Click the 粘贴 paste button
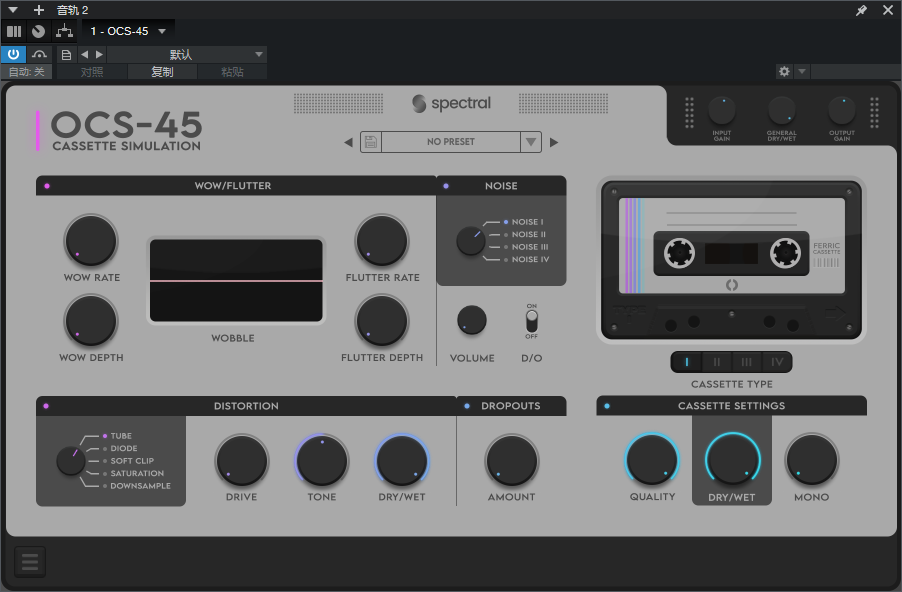 click(x=232, y=72)
